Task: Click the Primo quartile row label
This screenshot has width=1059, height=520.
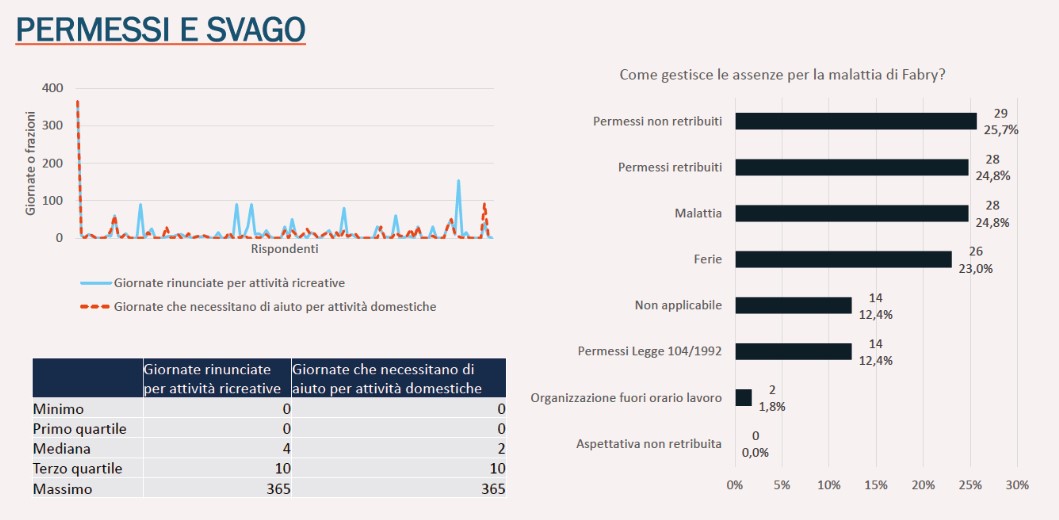Action: (79, 428)
